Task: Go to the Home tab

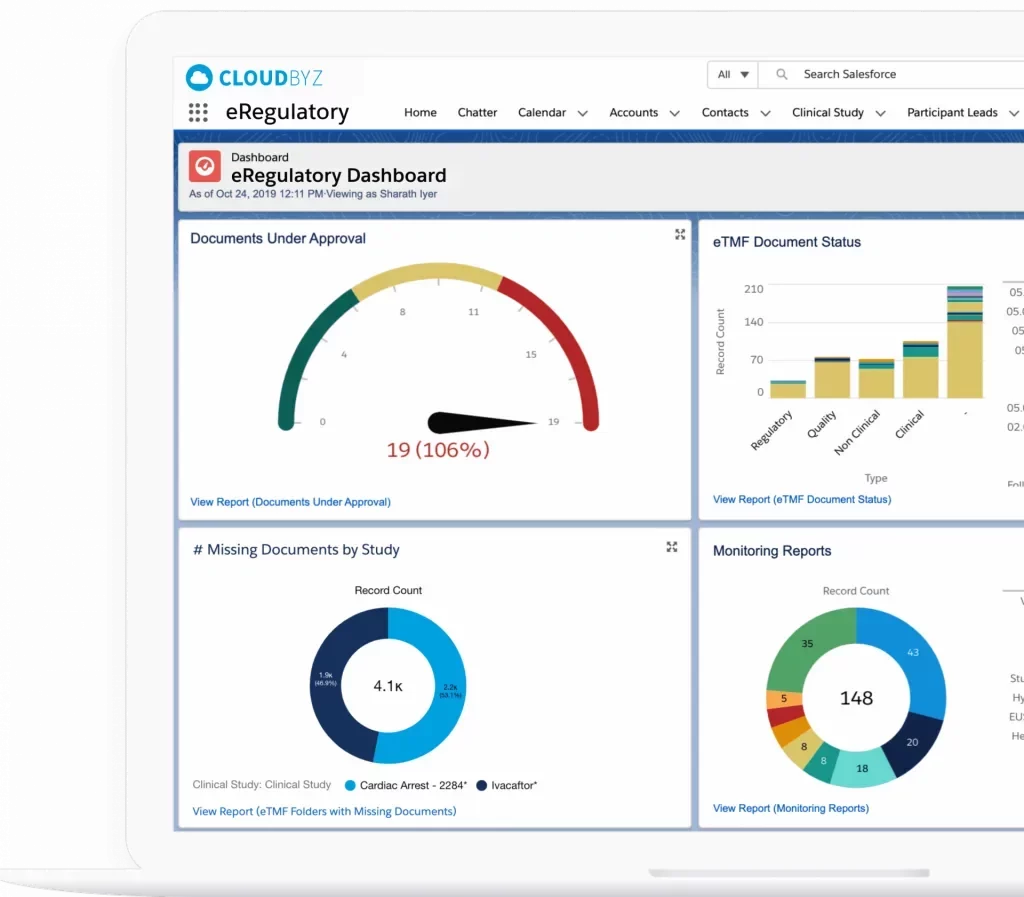Action: point(420,113)
